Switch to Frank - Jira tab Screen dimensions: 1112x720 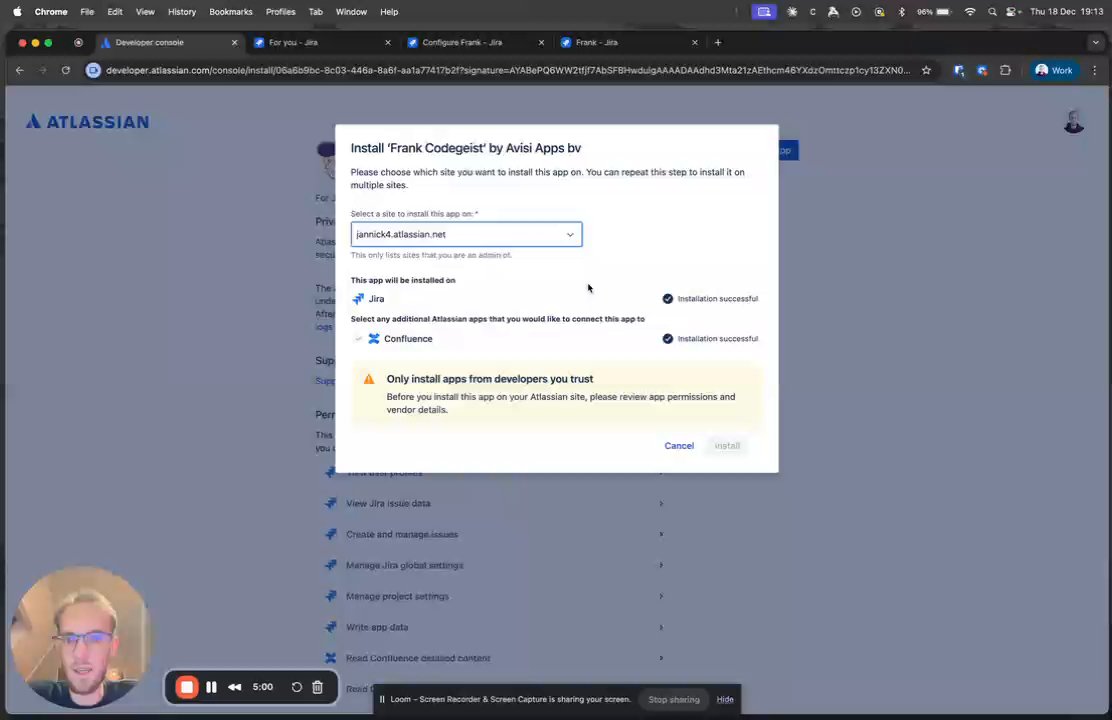pos(629,43)
